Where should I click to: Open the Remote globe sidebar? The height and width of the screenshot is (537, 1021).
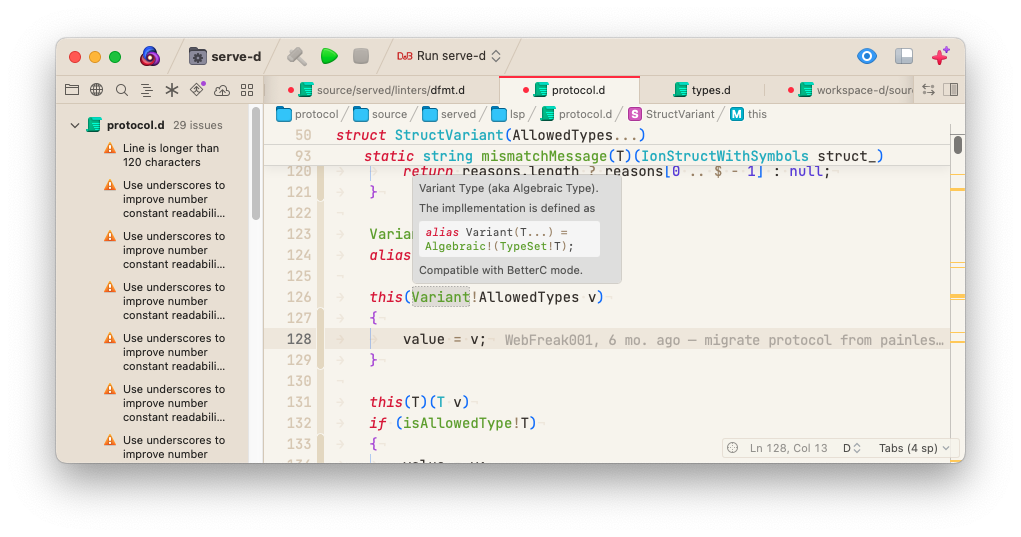[x=96, y=90]
